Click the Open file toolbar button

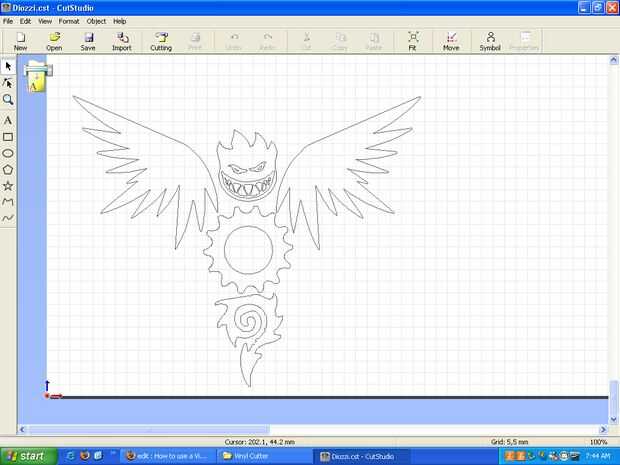point(54,41)
